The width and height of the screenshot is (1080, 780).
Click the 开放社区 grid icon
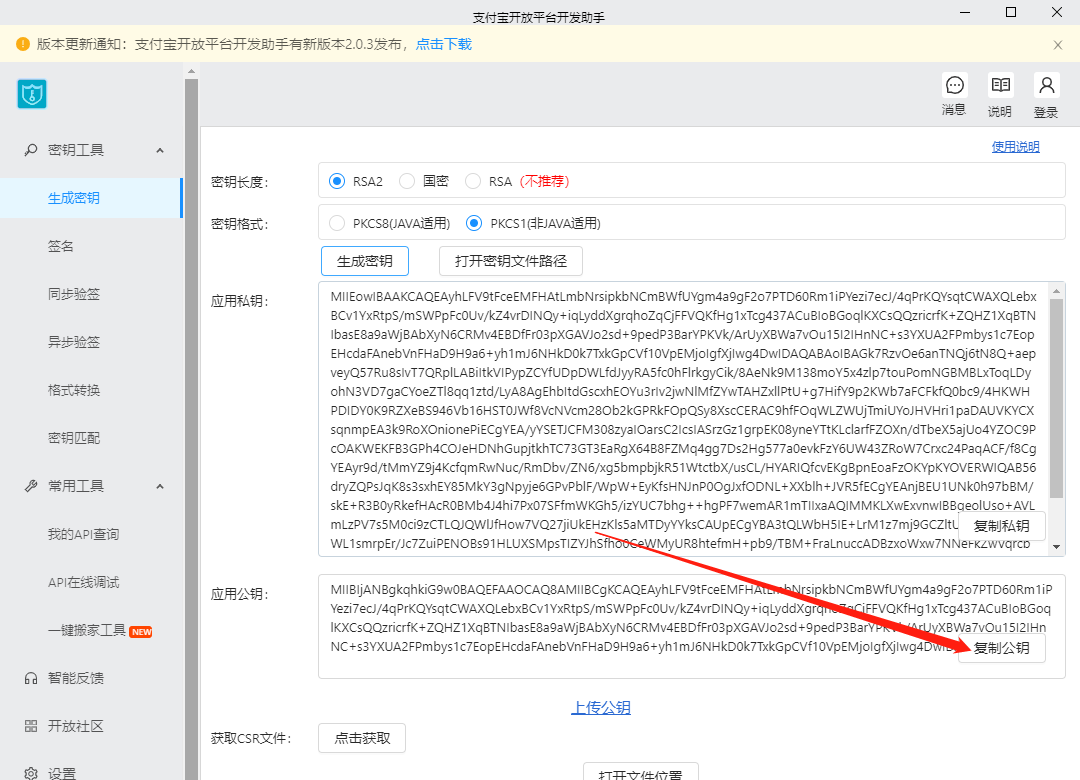pyautogui.click(x=31, y=726)
